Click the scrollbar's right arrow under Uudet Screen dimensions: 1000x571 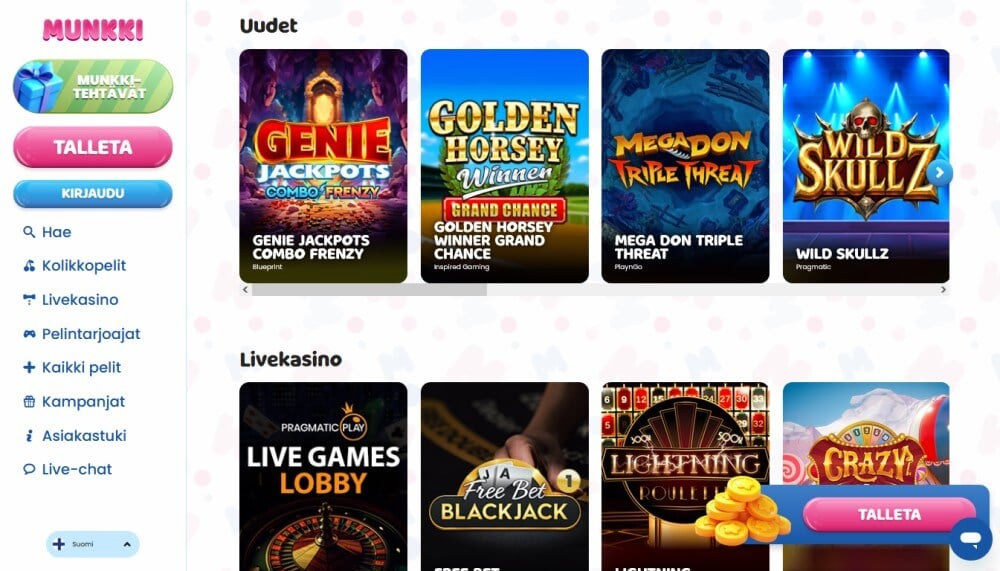(x=943, y=290)
